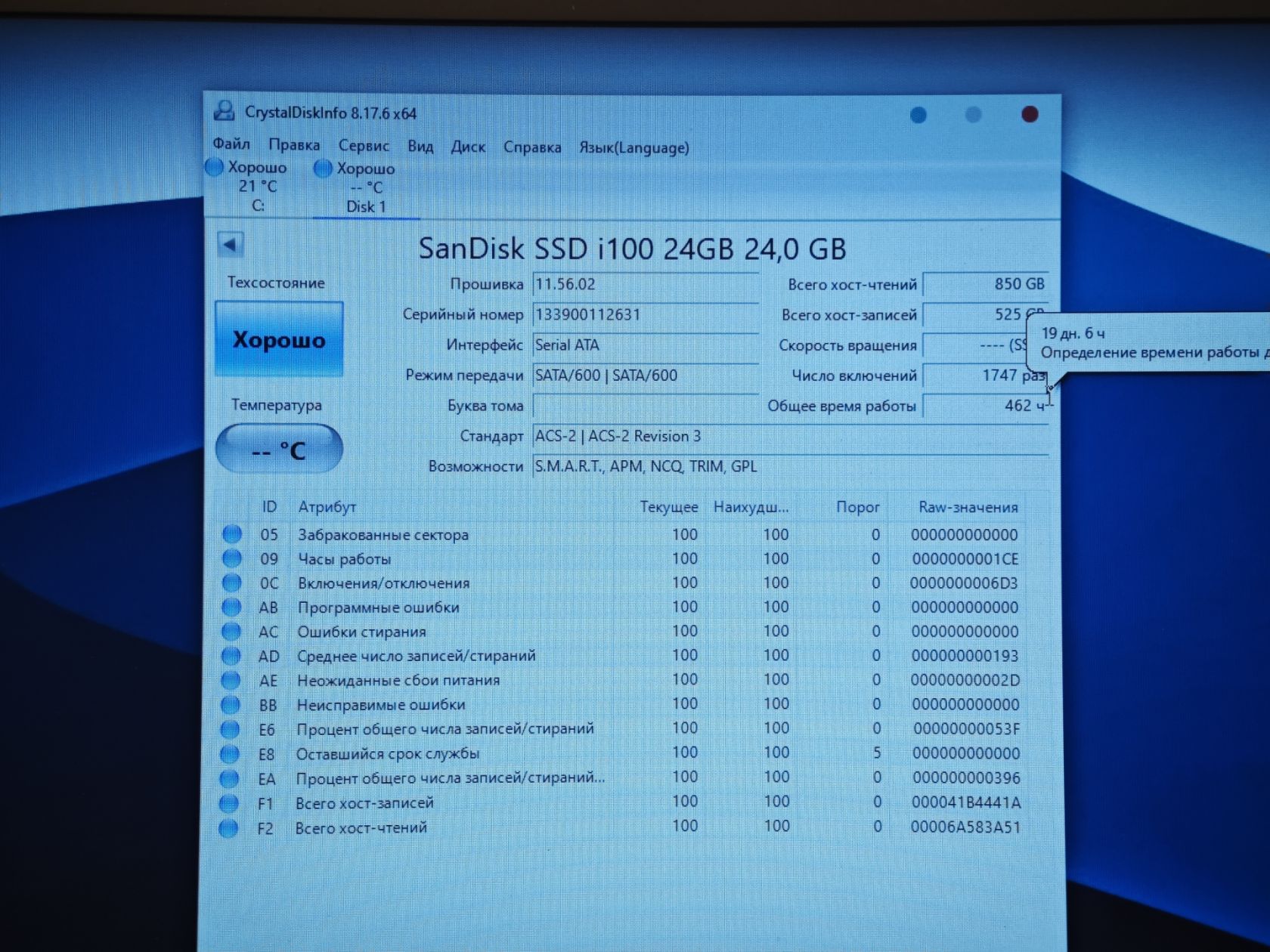
Task: Click the Интерфейс field Serial ATA
Action: [x=645, y=345]
